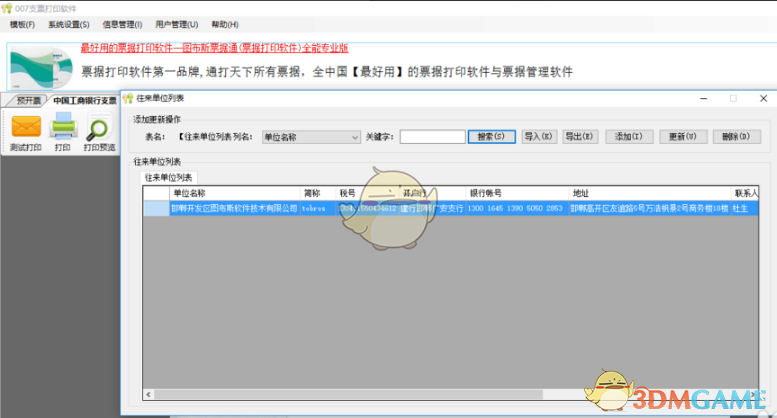Click the 建行邯郸广安支行 bank cell
777x418 pixels.
click(x=432, y=209)
